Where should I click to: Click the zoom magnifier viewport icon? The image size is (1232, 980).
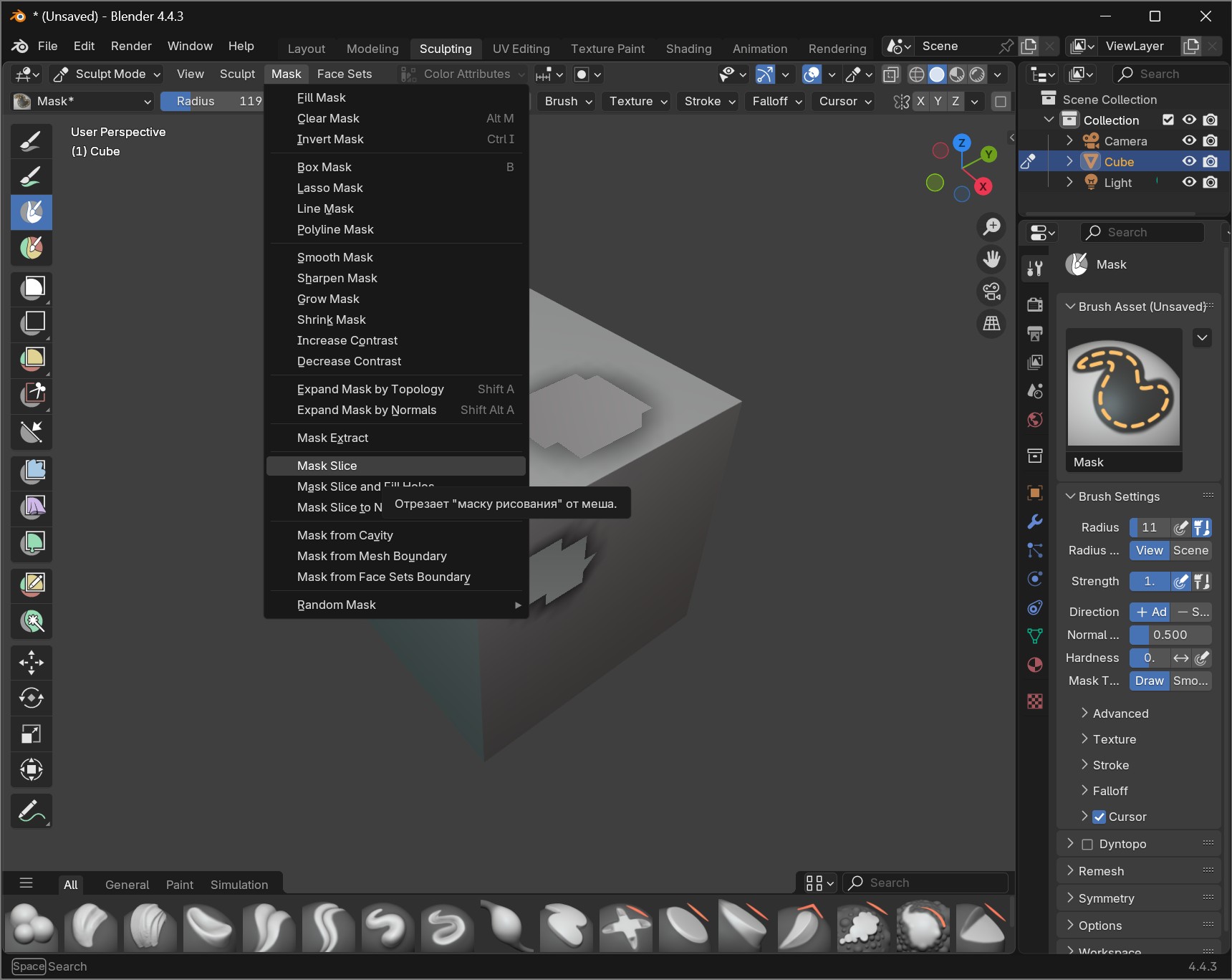(991, 227)
